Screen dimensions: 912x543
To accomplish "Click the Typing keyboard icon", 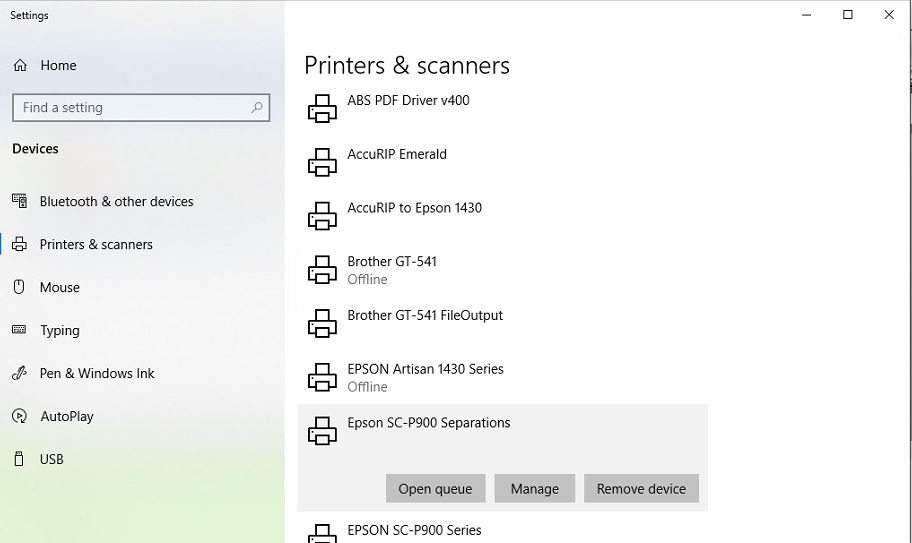I will 19,330.
